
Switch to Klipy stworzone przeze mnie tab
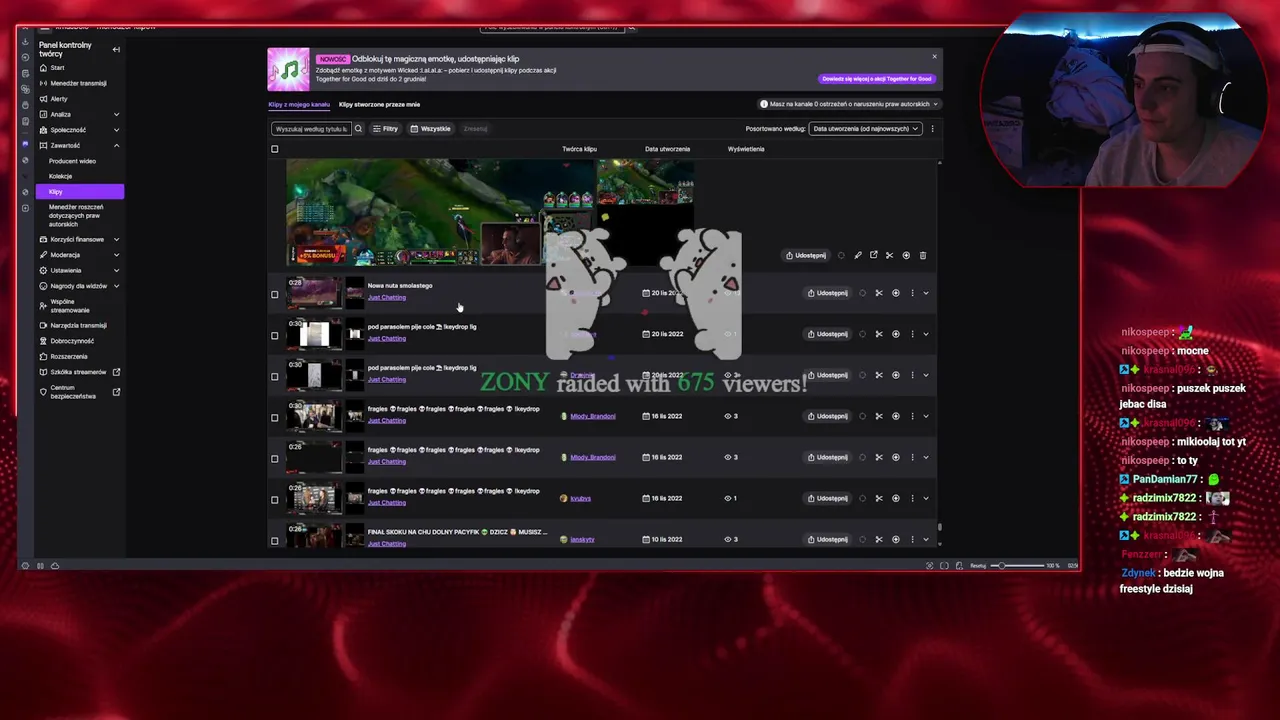379,104
